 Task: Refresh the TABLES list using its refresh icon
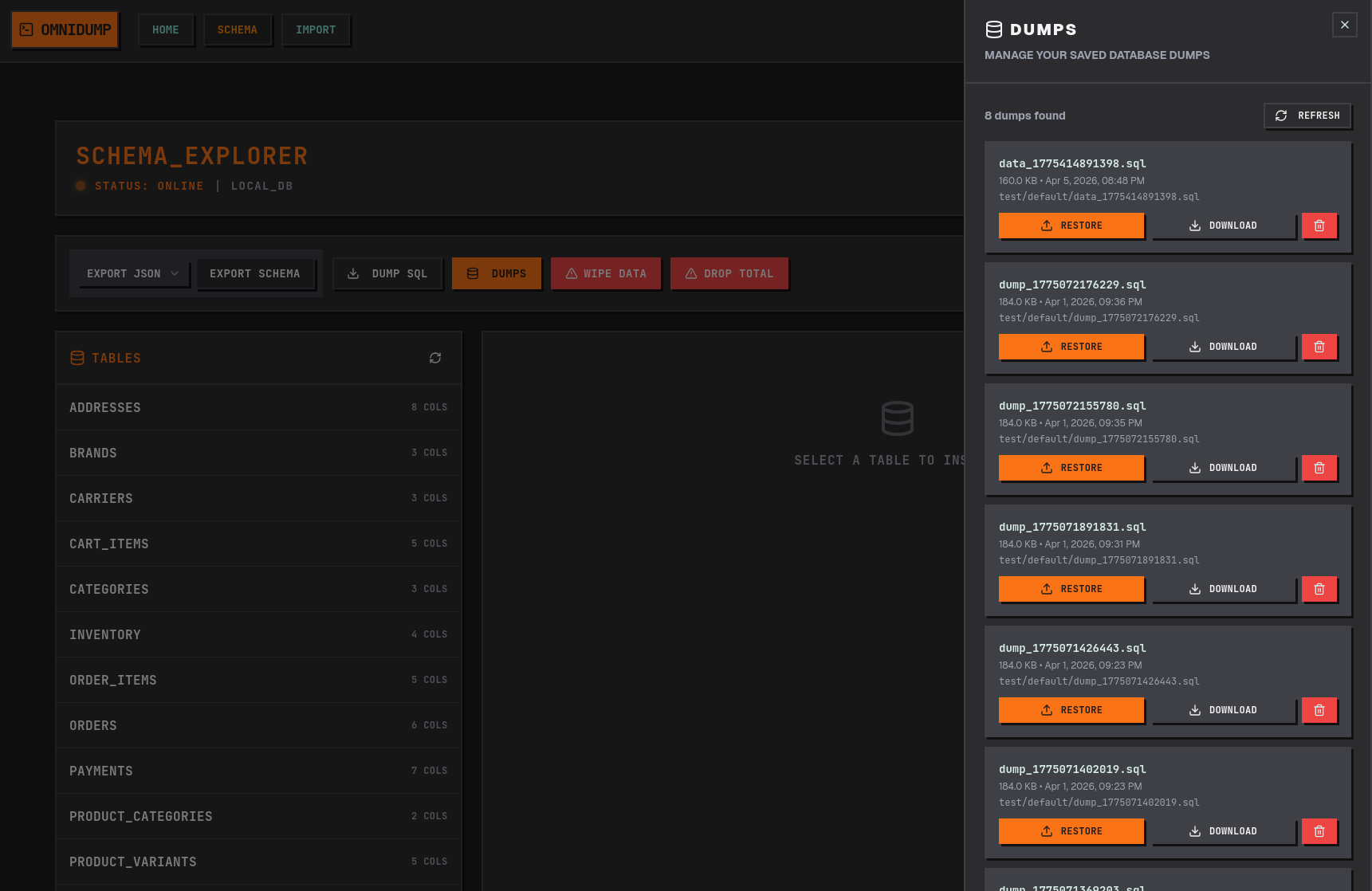coord(435,358)
